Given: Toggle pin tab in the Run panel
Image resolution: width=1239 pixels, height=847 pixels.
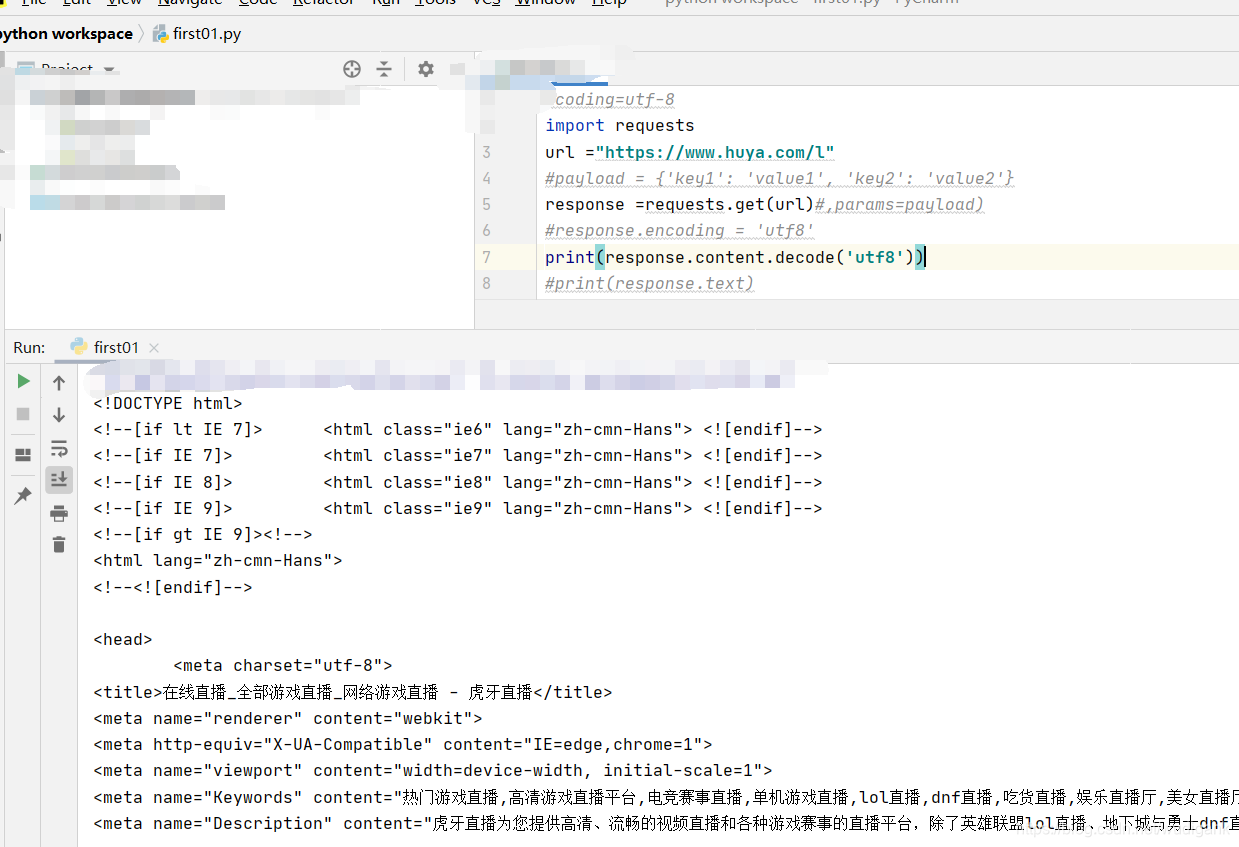Looking at the screenshot, I should 23,496.
